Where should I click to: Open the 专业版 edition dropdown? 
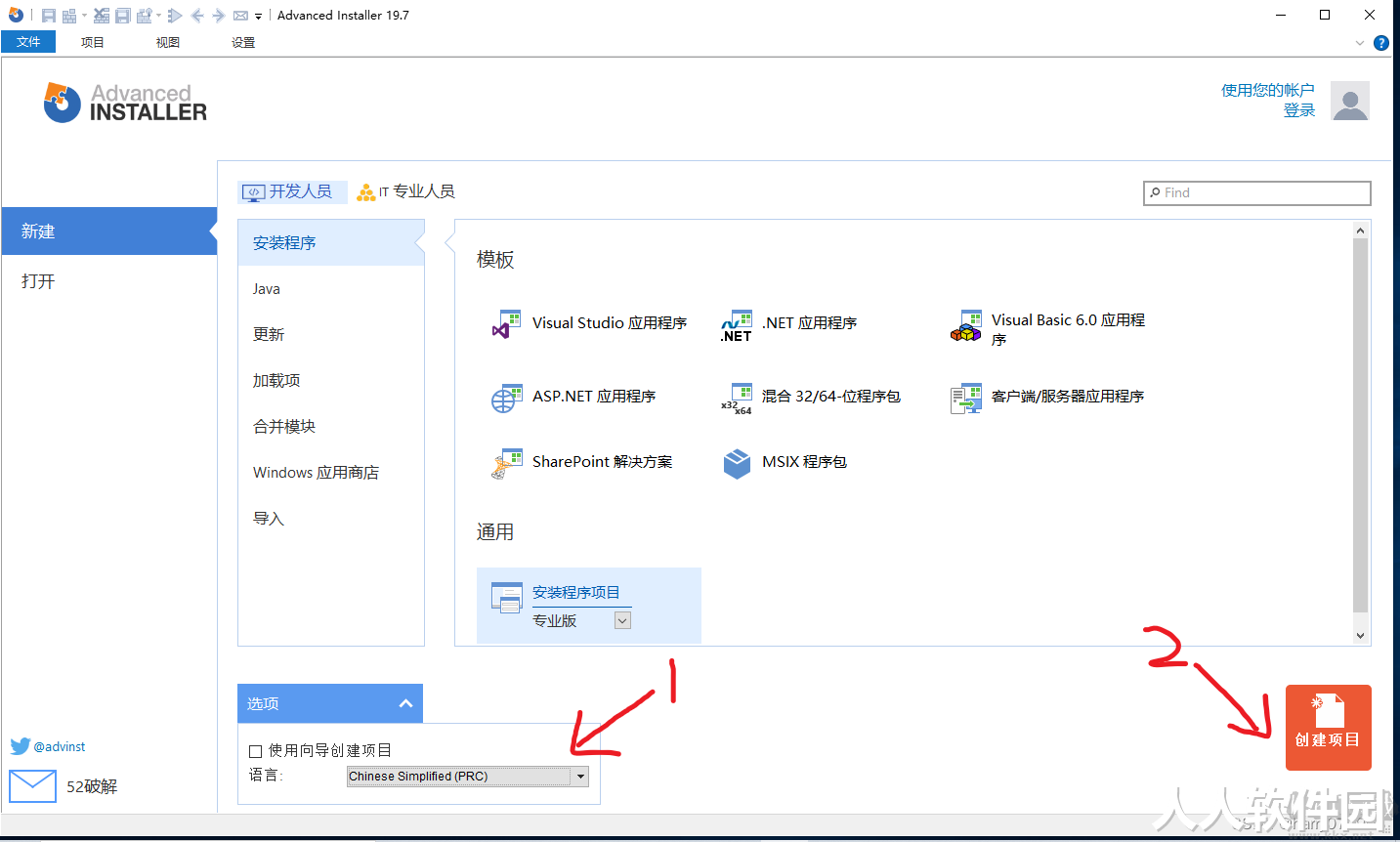pyautogui.click(x=622, y=620)
